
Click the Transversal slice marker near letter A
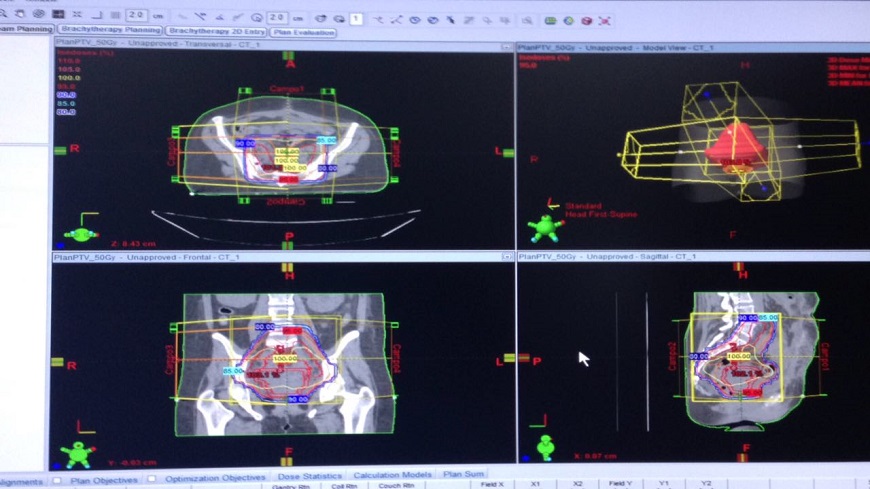pos(288,55)
